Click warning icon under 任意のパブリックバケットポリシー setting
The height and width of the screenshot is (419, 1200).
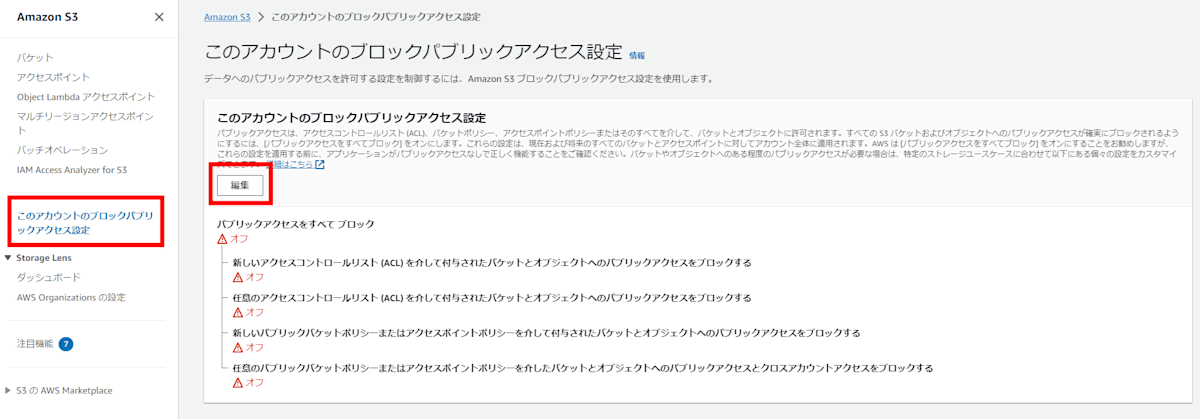pos(238,382)
